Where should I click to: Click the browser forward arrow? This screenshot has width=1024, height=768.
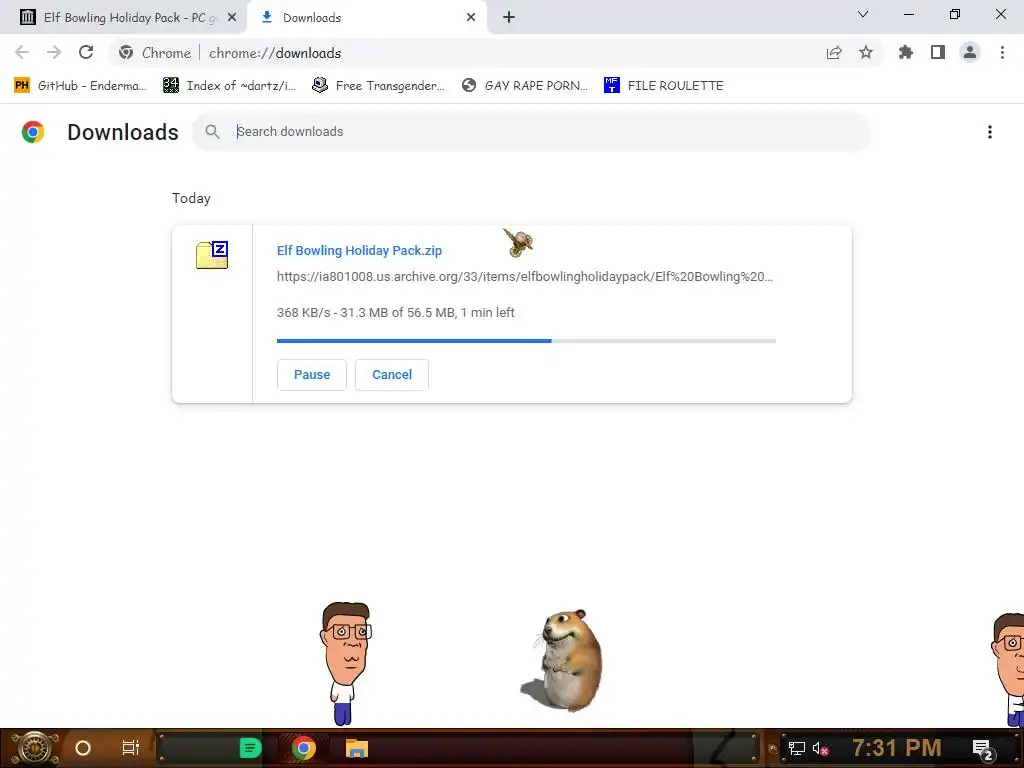point(54,52)
